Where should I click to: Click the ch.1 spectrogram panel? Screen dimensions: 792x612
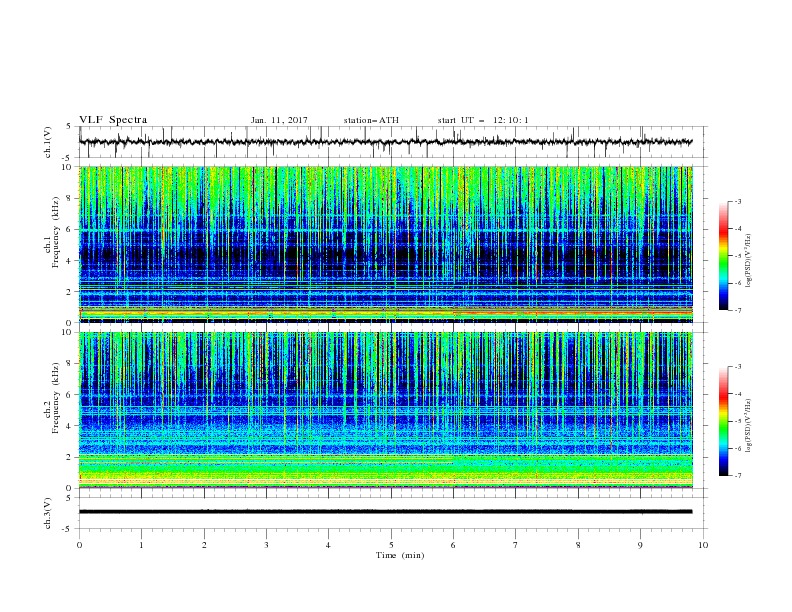click(386, 244)
